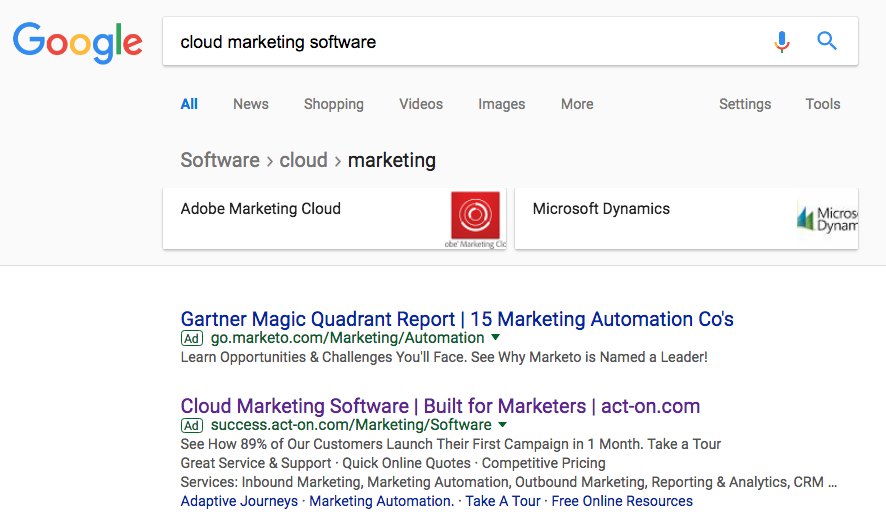The width and height of the screenshot is (886, 526).
Task: Start voice search with microphone icon
Action: coord(782,42)
